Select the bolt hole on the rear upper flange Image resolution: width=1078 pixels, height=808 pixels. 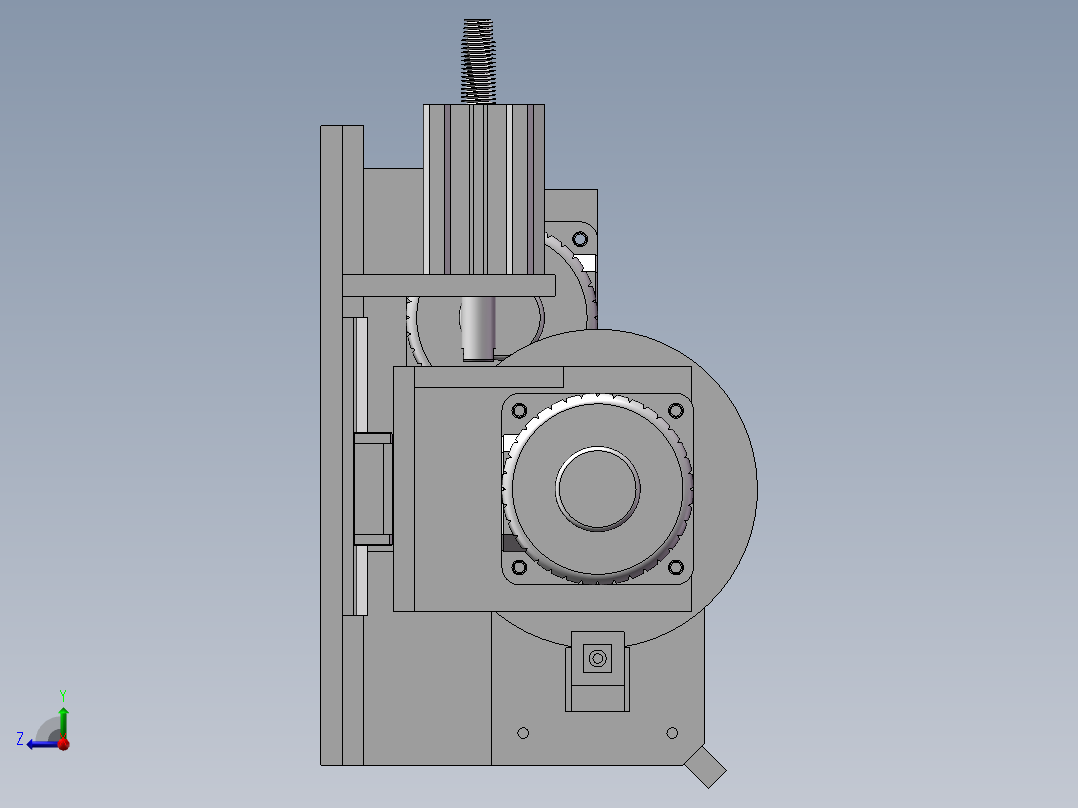pos(580,239)
